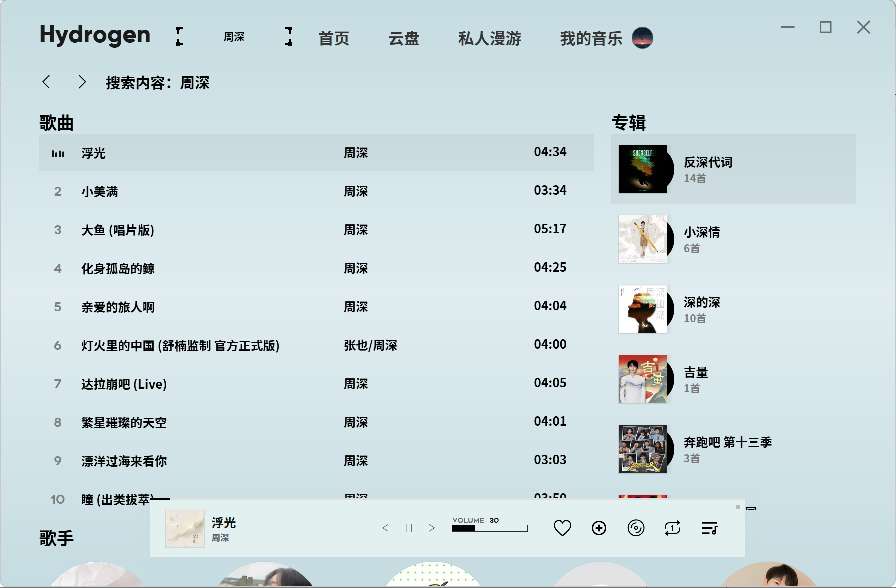Click the song title 浮光 in player bar
The width and height of the screenshot is (896, 588).
223,522
